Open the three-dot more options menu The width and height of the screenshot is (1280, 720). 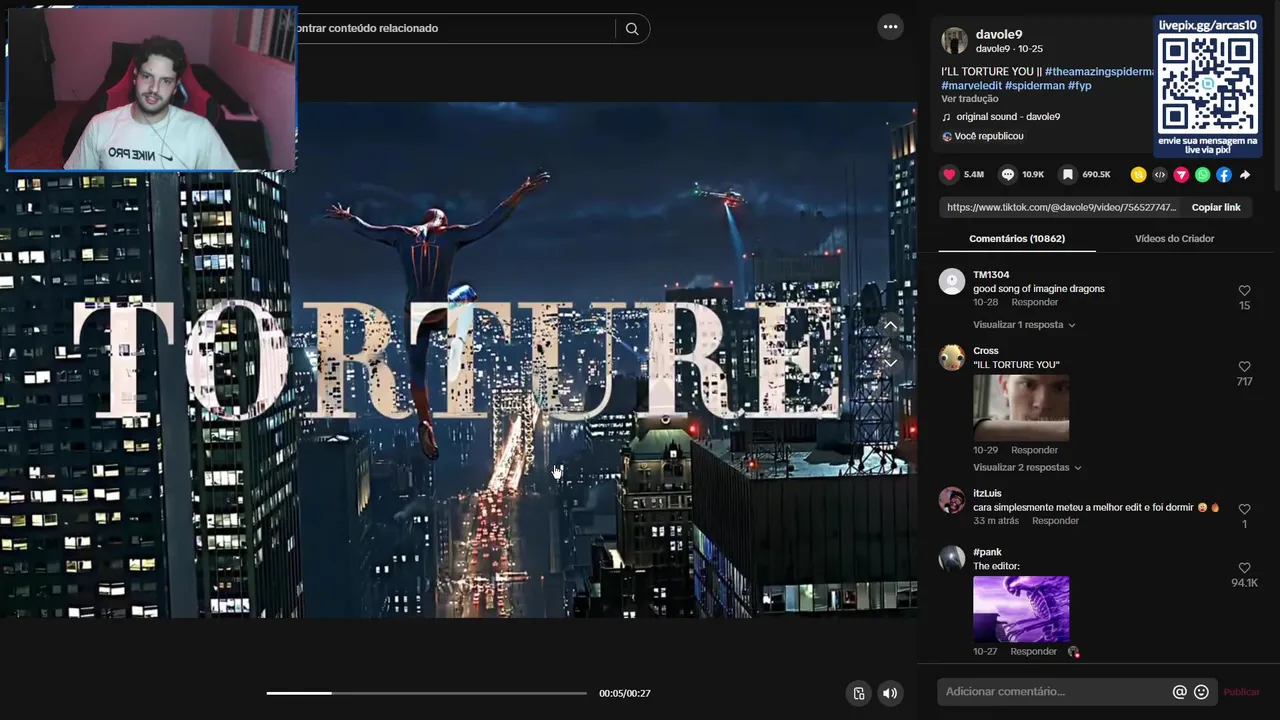[890, 27]
